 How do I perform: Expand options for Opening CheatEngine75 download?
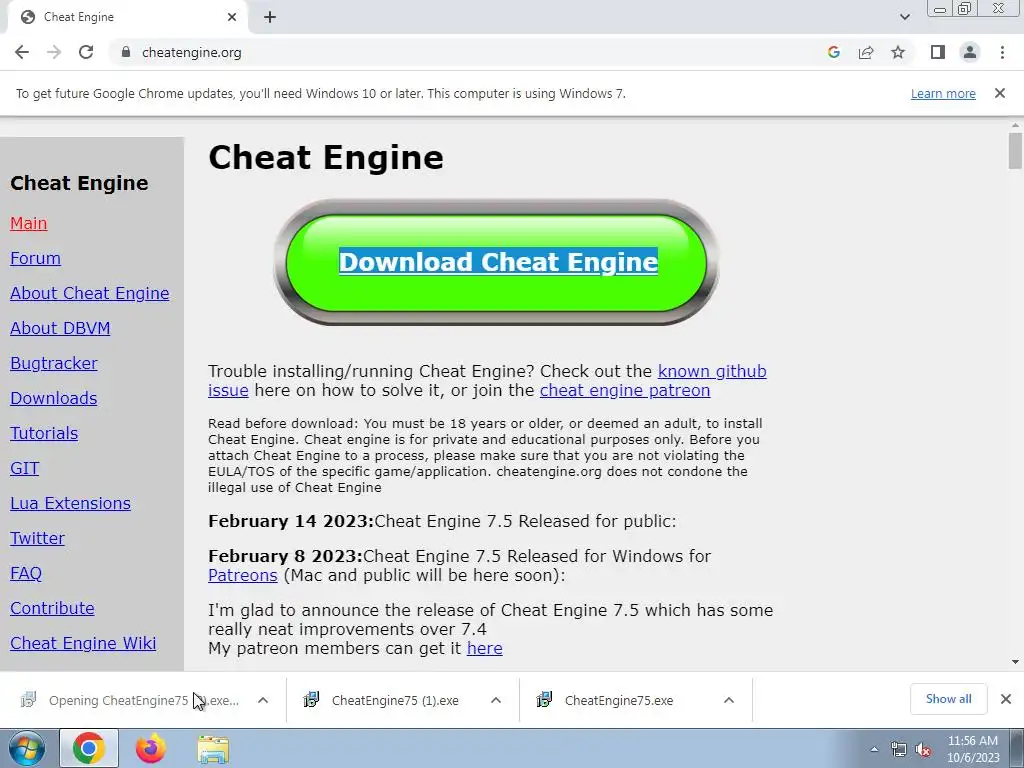(263, 700)
